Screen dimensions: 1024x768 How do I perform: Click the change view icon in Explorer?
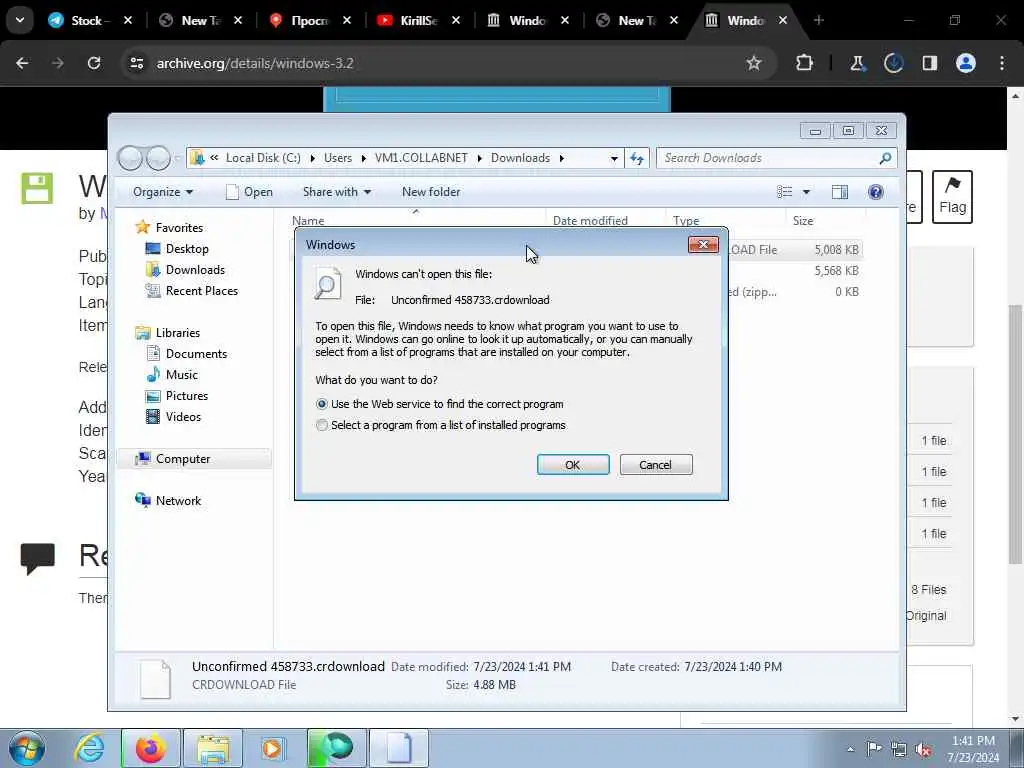784,191
